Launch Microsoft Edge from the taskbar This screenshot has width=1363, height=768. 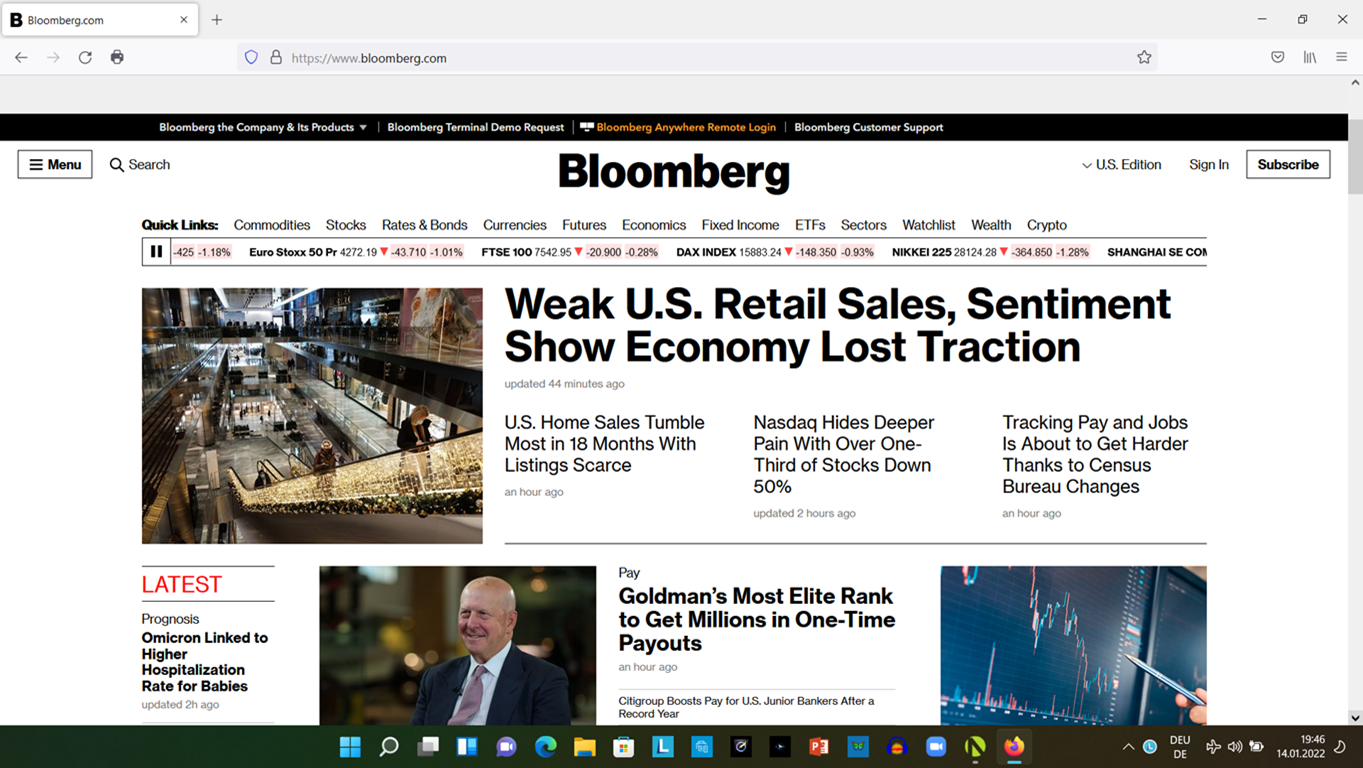pos(545,747)
